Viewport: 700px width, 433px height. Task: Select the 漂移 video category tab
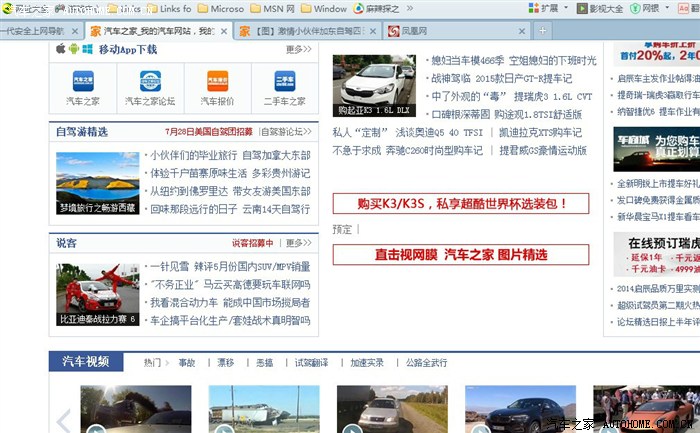[x=225, y=362]
